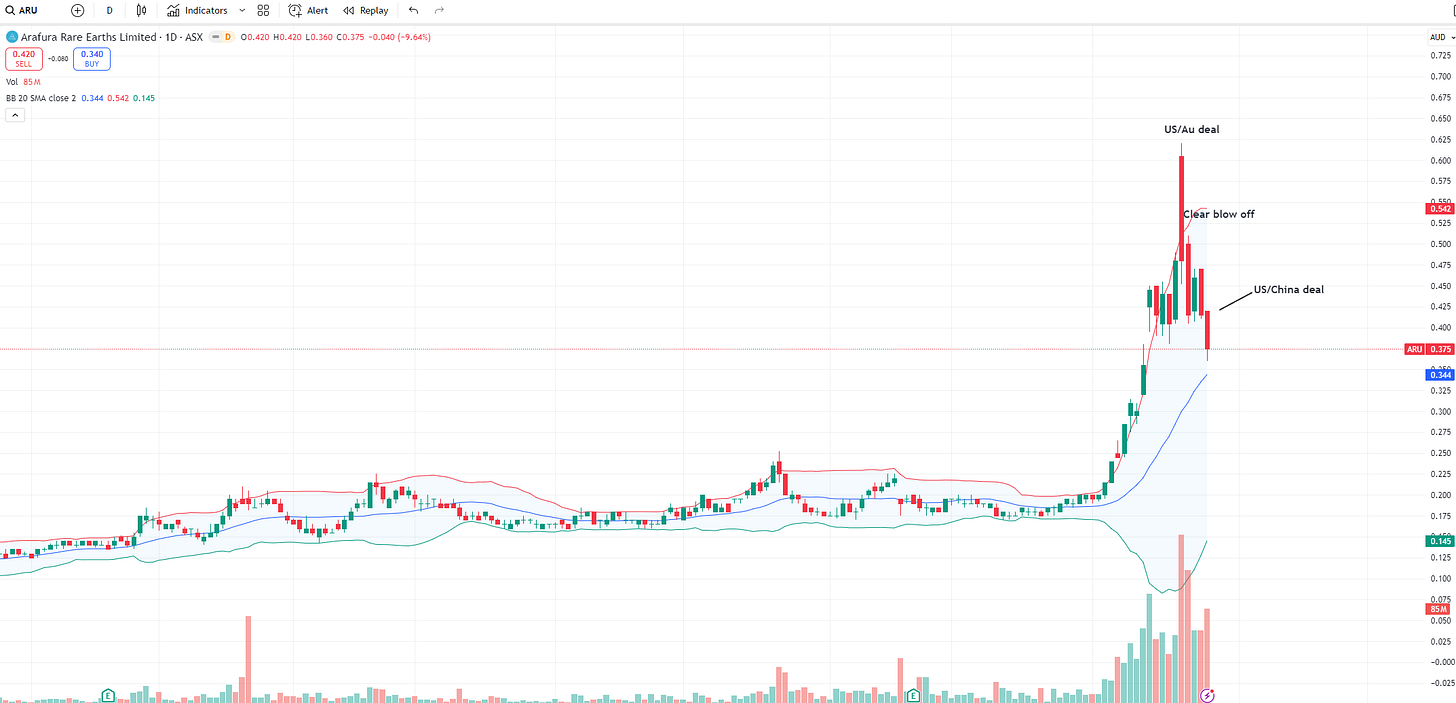Click the 85M volume axis label
Image resolution: width=1456 pixels, height=703 pixels.
pos(1440,608)
